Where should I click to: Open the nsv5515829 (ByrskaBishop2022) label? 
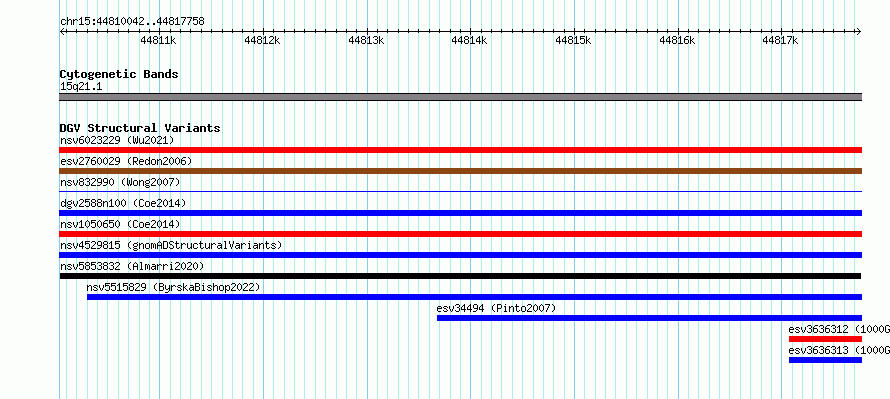pos(173,287)
